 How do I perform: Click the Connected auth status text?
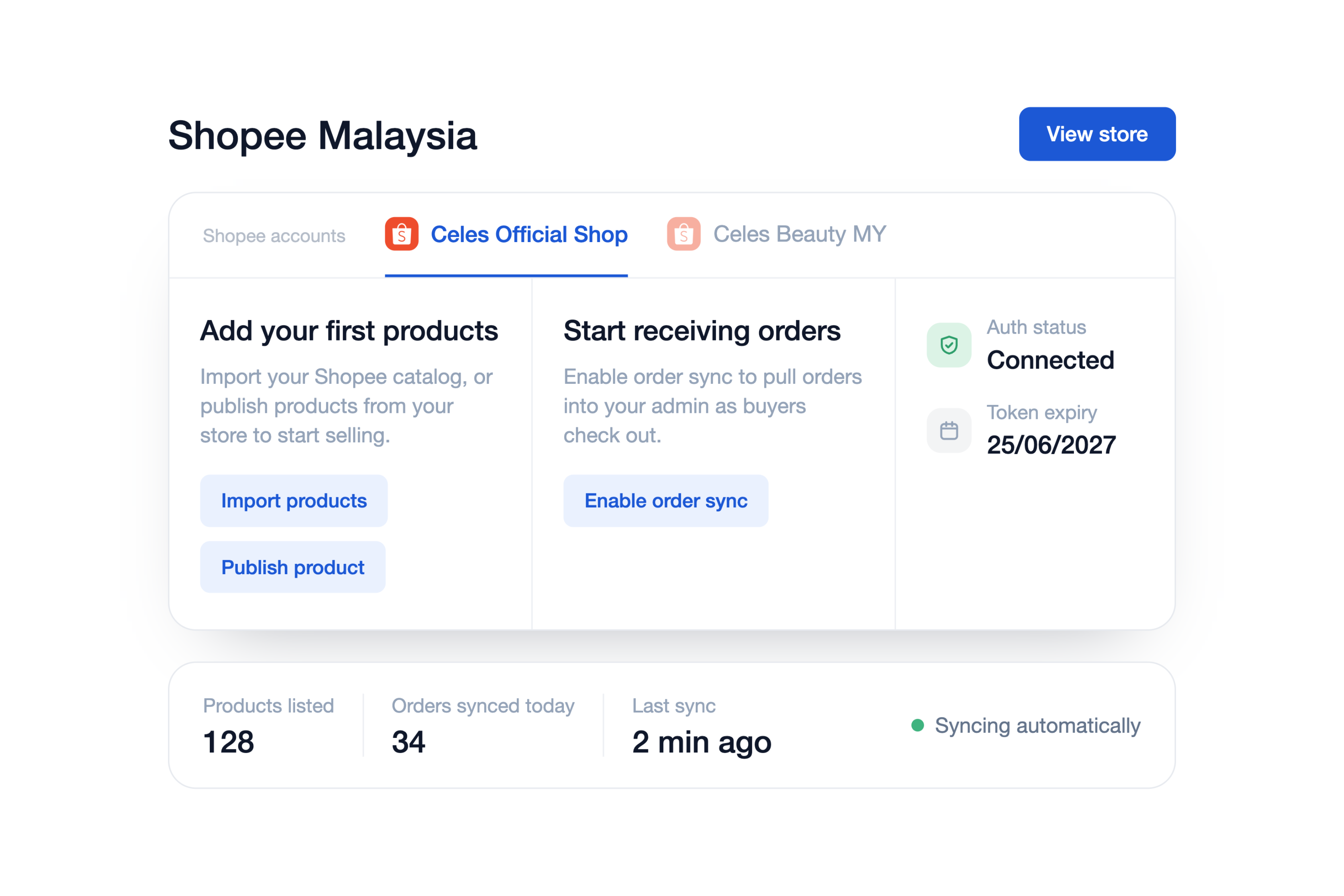coord(1050,360)
